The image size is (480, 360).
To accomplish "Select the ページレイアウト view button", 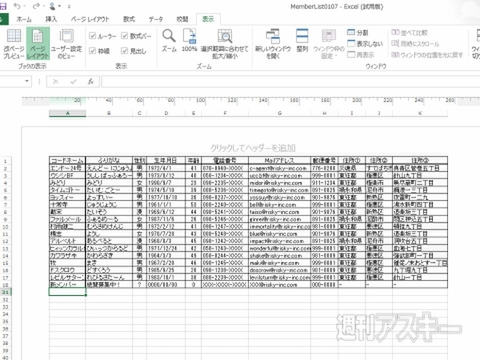I will (x=38, y=44).
